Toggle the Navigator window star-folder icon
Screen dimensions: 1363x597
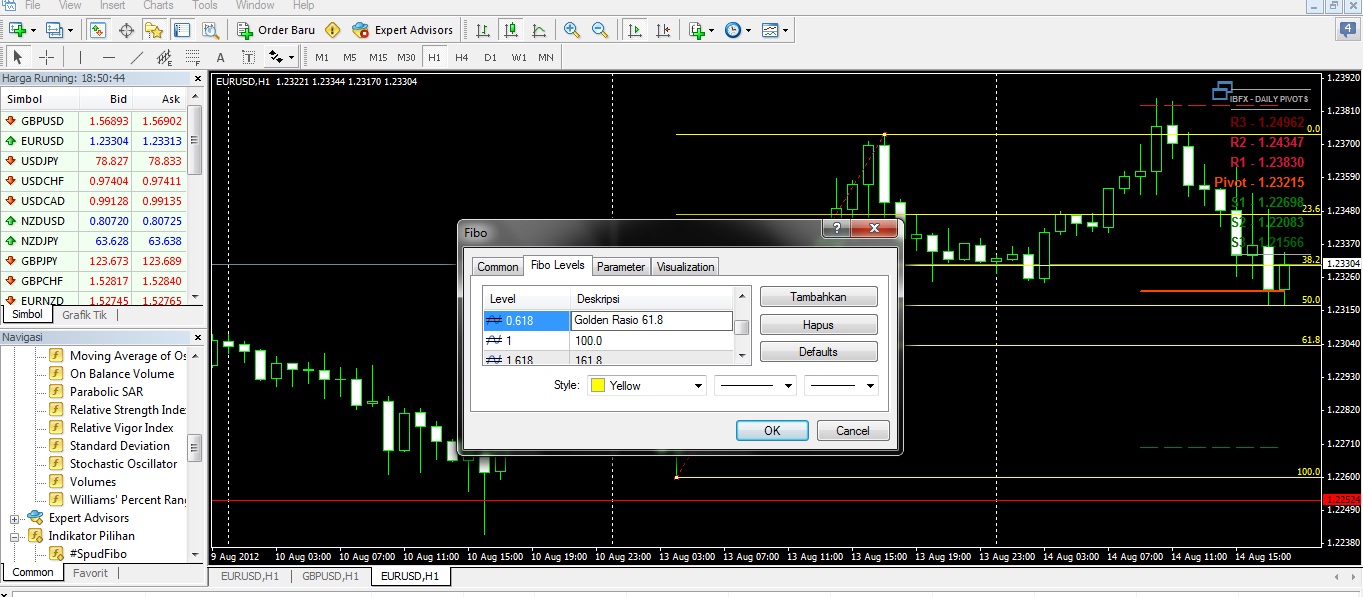tap(154, 30)
